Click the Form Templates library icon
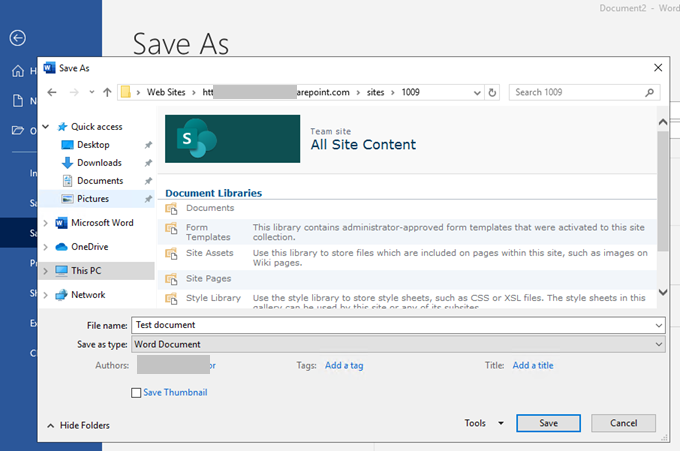The width and height of the screenshot is (680, 451). 171,228
